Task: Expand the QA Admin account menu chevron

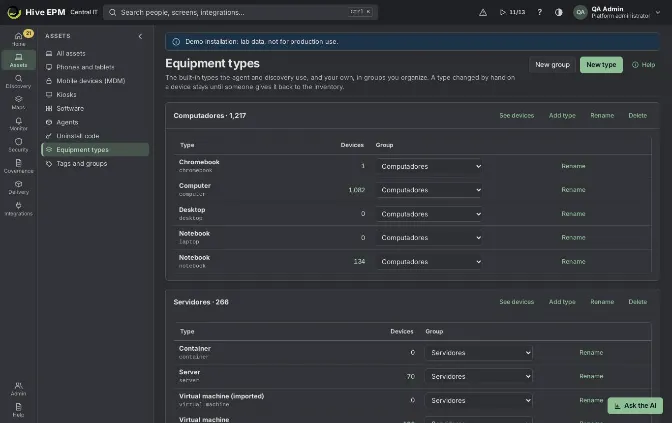Action: pos(658,12)
